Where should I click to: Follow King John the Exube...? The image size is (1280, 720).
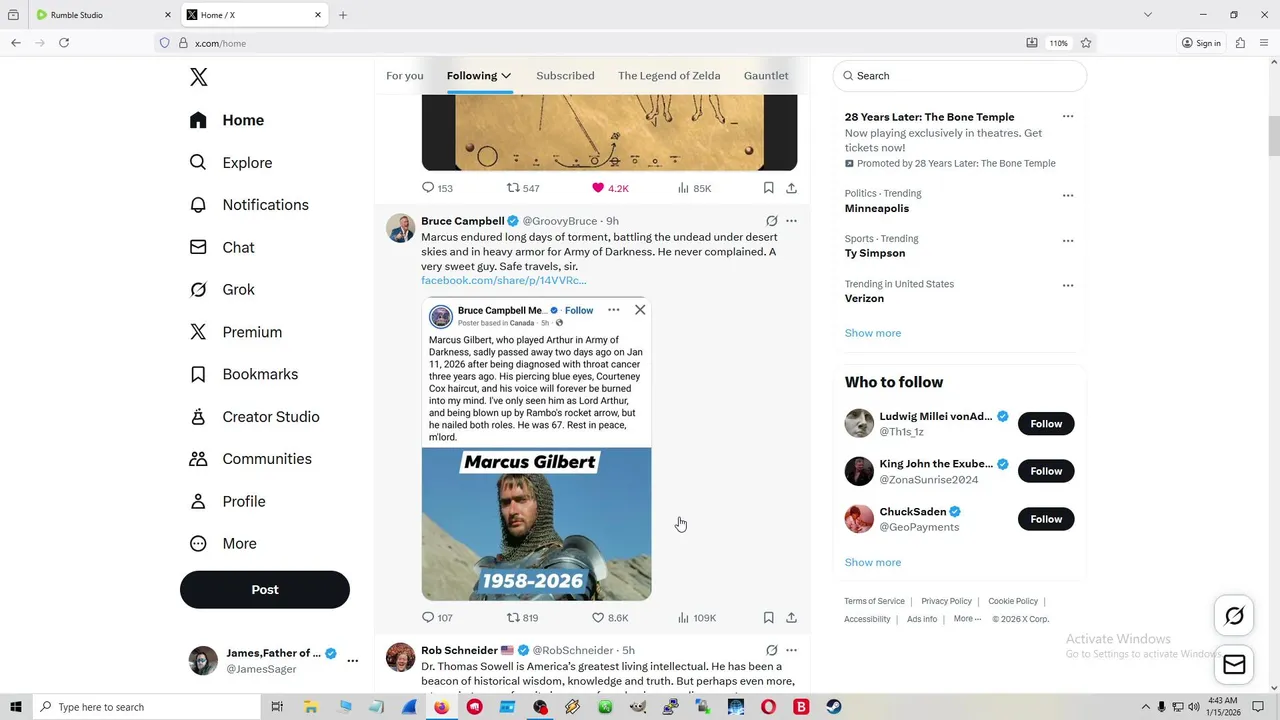pyautogui.click(x=1046, y=471)
